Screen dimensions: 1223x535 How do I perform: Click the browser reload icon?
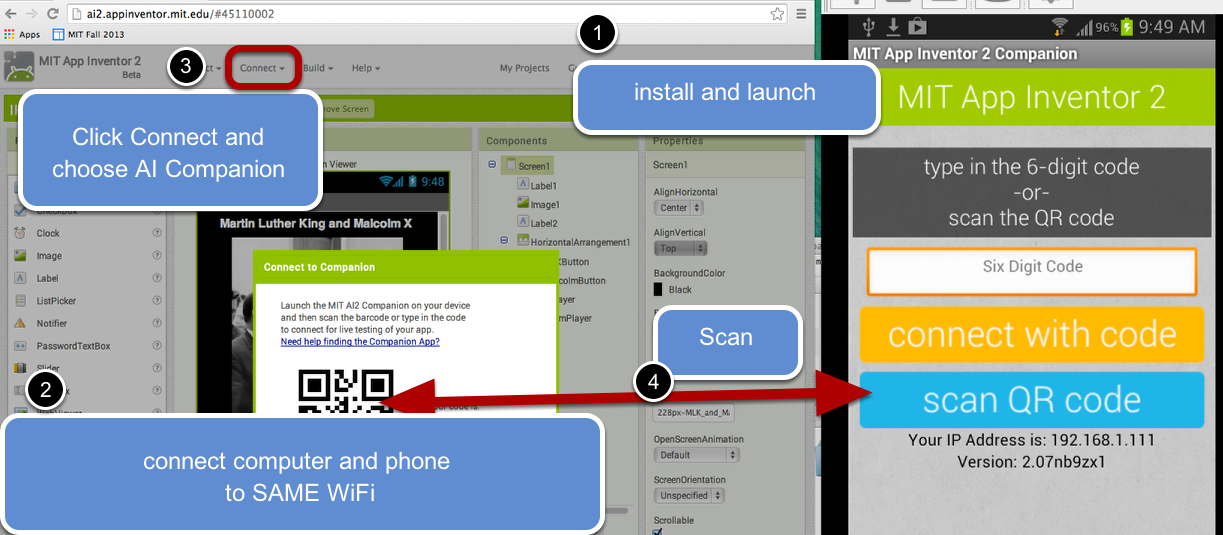point(53,14)
